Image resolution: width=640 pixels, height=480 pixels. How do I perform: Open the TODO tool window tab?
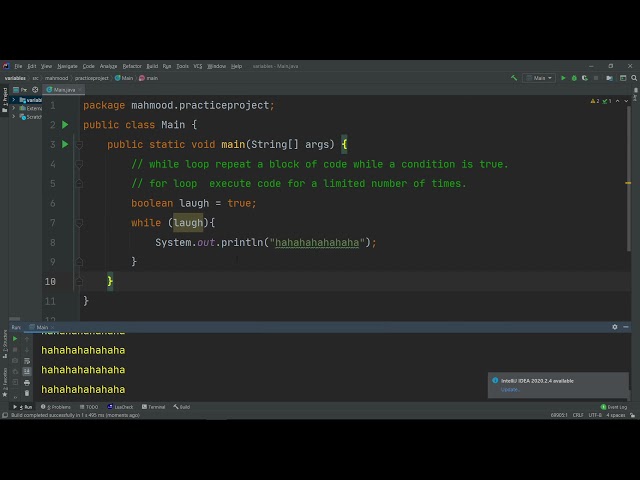click(89, 407)
